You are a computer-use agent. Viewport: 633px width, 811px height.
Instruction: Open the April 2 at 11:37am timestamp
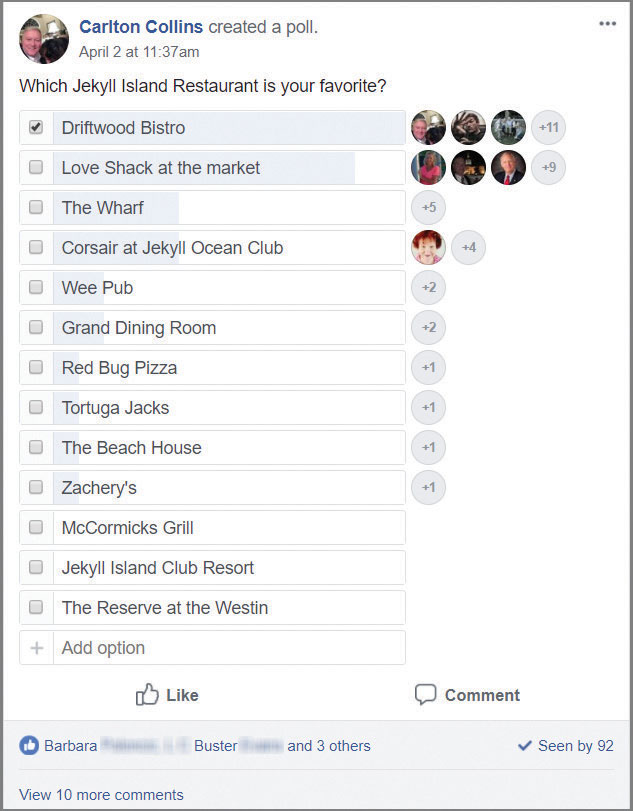[x=139, y=52]
